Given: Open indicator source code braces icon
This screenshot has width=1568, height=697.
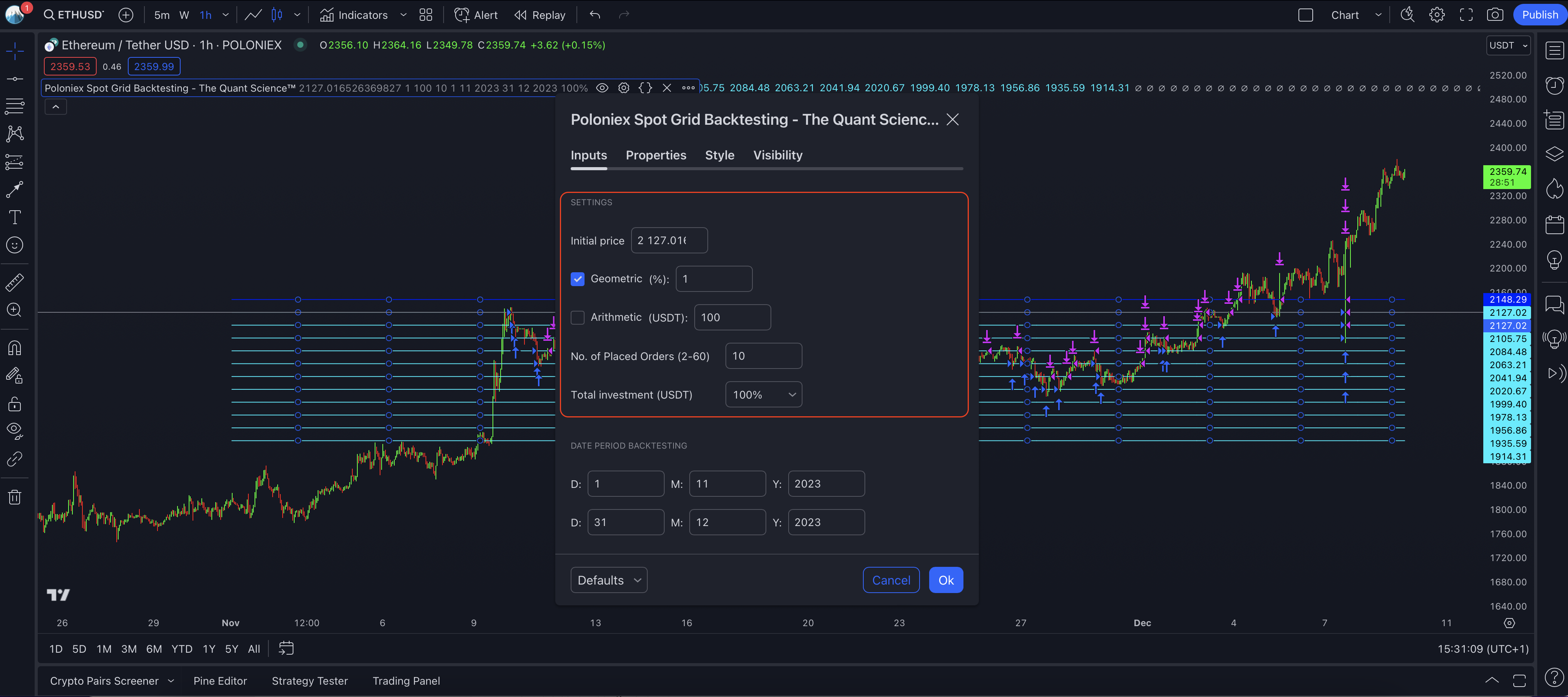Looking at the screenshot, I should coord(645,88).
